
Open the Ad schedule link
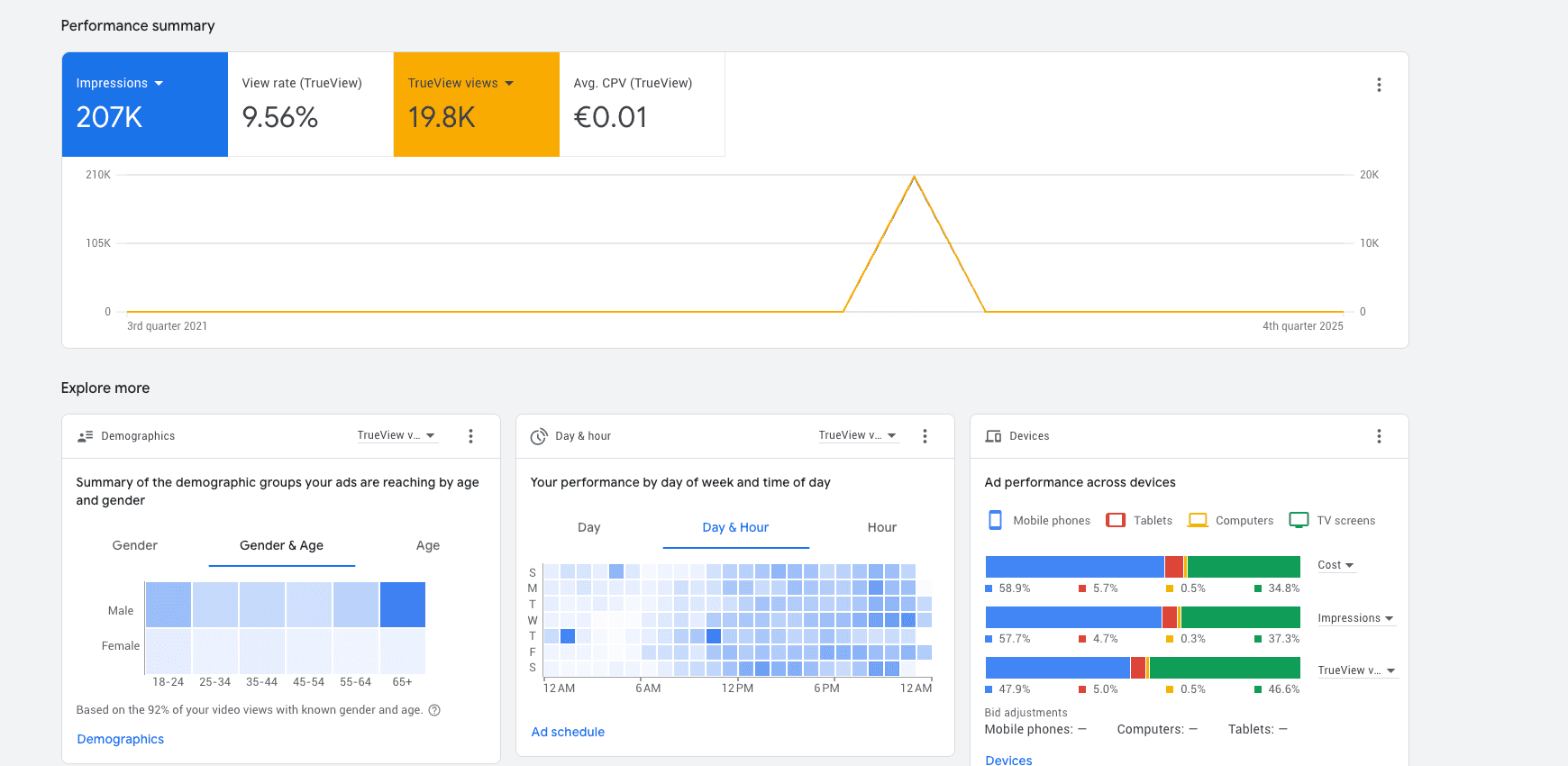[568, 732]
